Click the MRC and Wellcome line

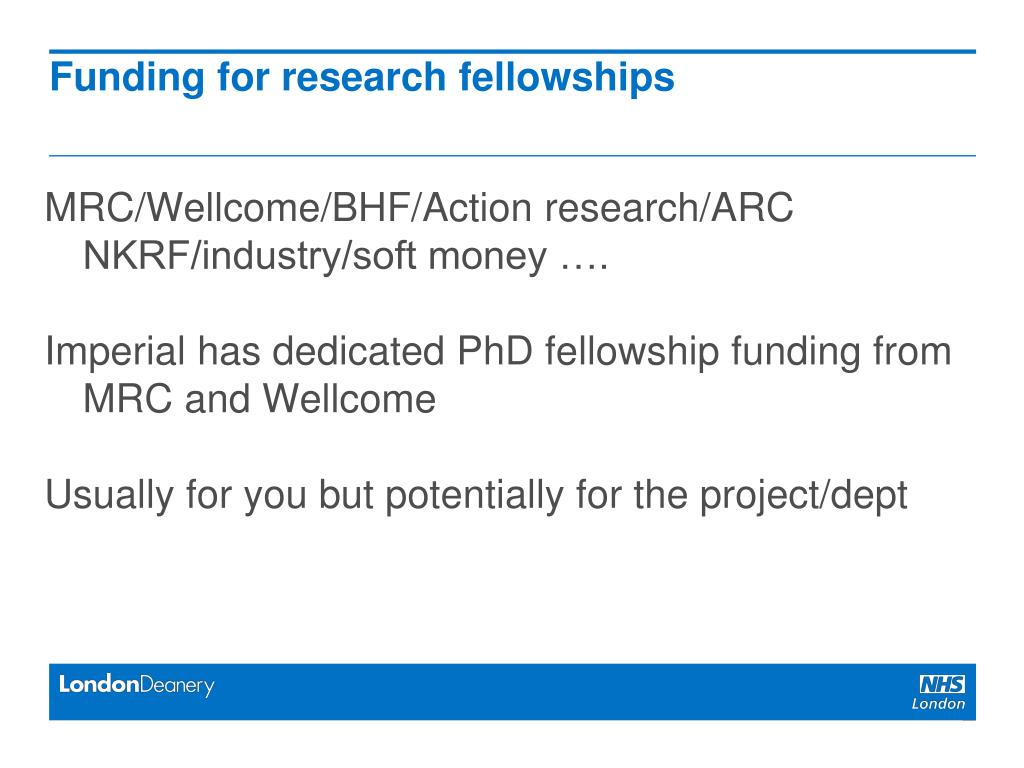click(x=259, y=398)
